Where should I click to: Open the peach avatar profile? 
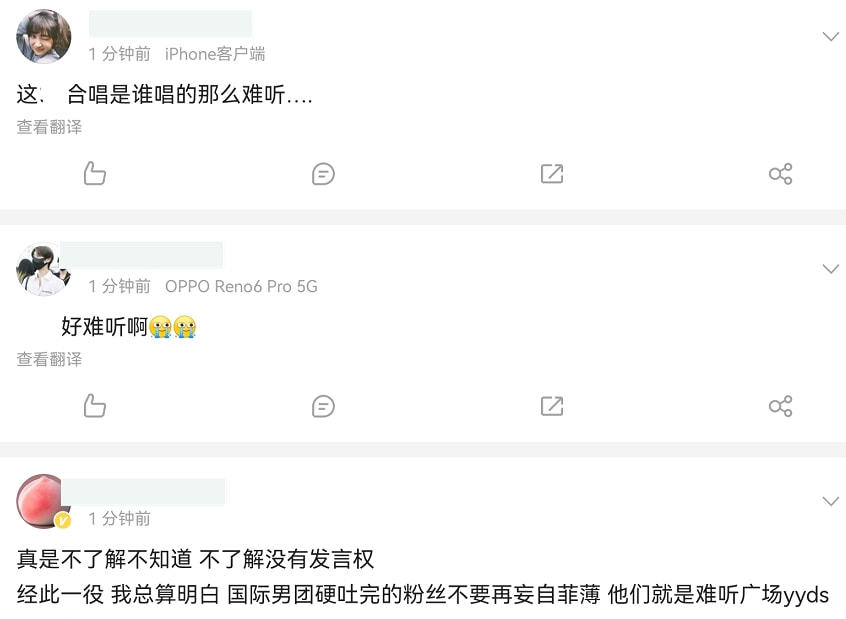(x=42, y=500)
